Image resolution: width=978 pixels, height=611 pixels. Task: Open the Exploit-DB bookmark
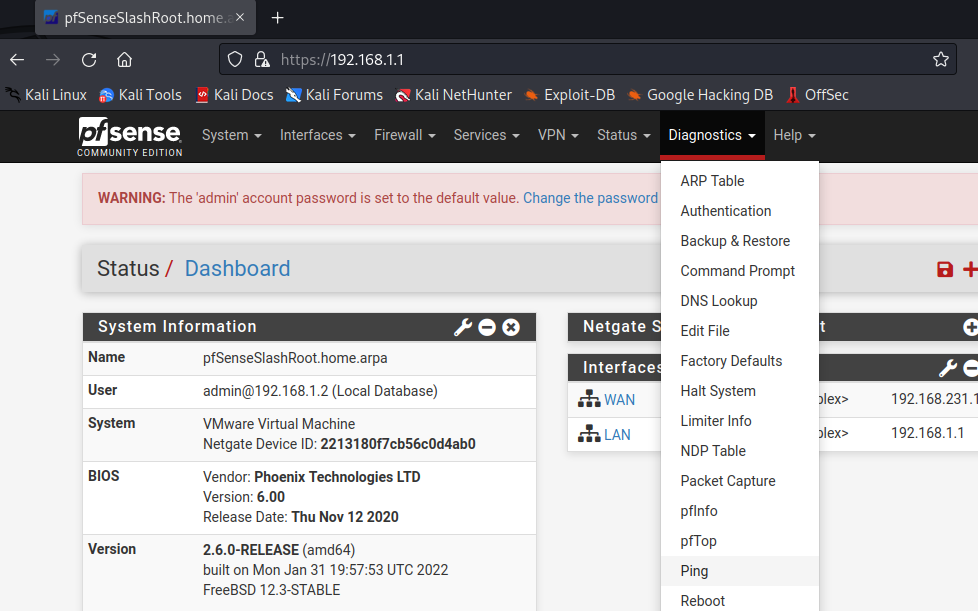pos(578,95)
